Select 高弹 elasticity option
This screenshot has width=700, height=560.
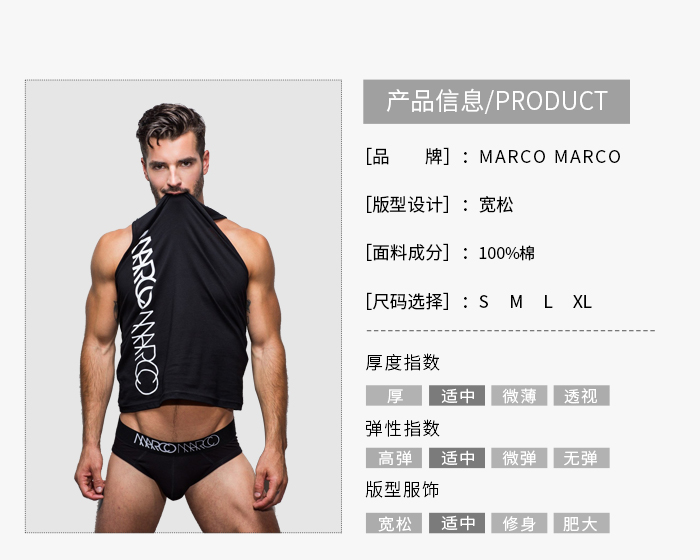(394, 458)
